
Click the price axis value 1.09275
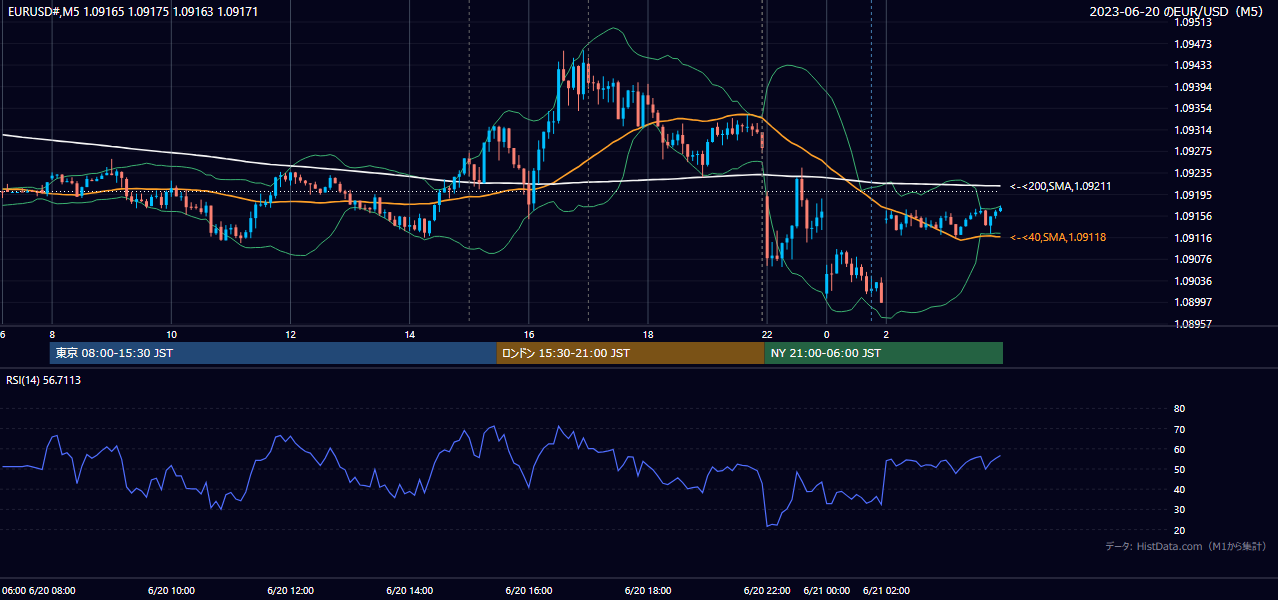pos(1194,151)
